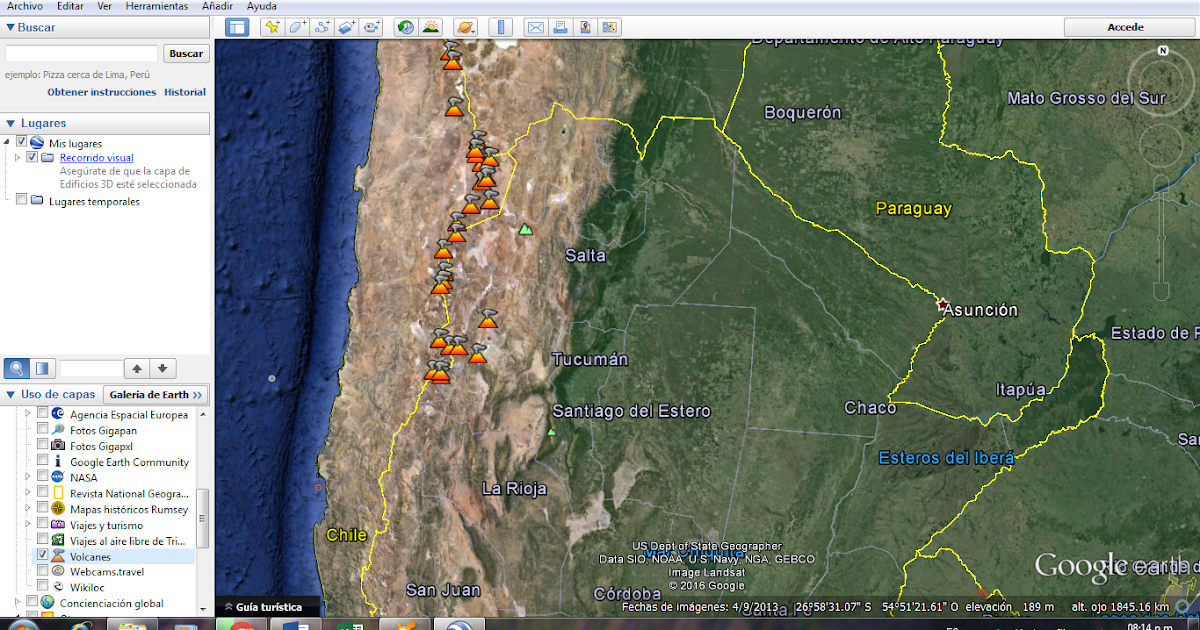Check the Concienciación global checkbox
The height and width of the screenshot is (630, 1200).
click(32, 601)
